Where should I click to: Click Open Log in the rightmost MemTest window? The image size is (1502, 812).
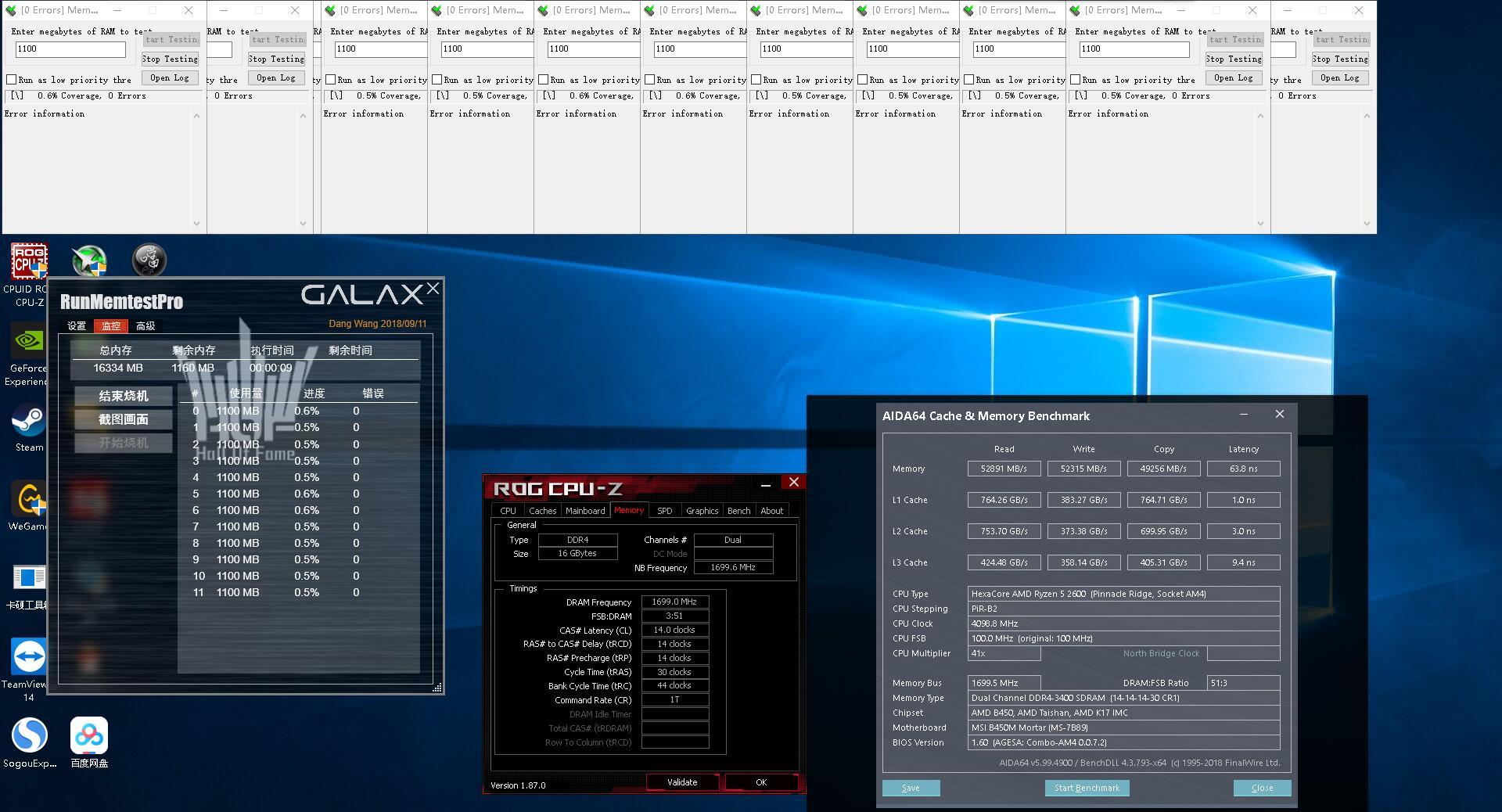1340,77
